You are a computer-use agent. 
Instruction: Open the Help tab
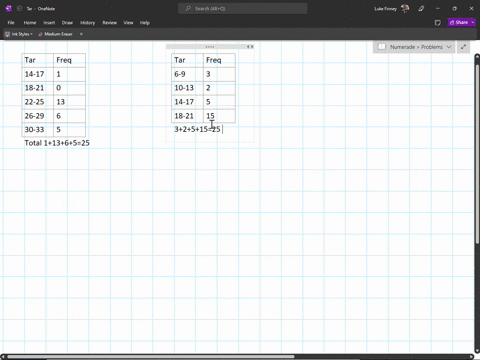point(145,23)
